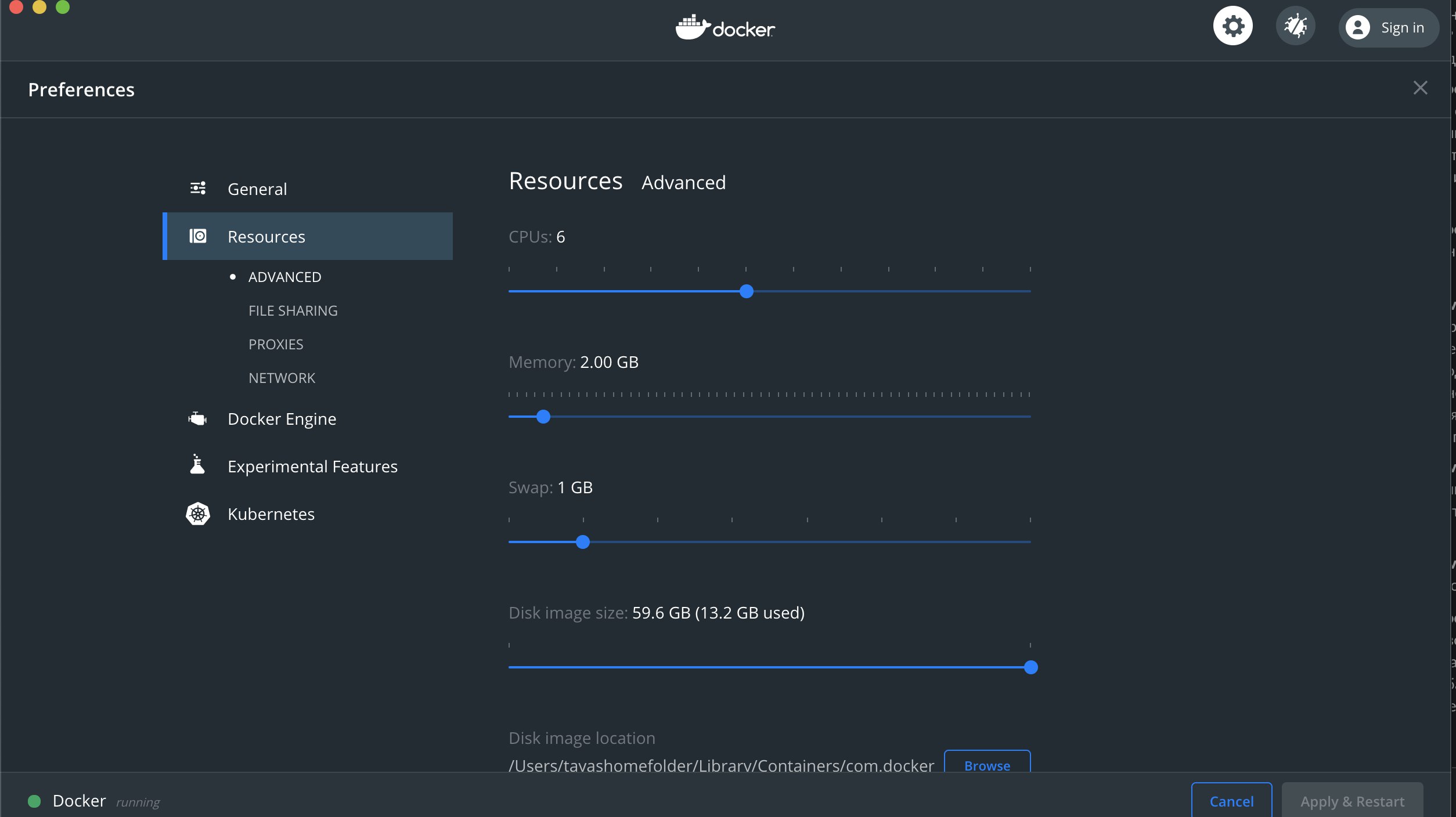Click the disk image location path text
Image resolution: width=1456 pixels, height=817 pixels.
pyautogui.click(x=721, y=765)
